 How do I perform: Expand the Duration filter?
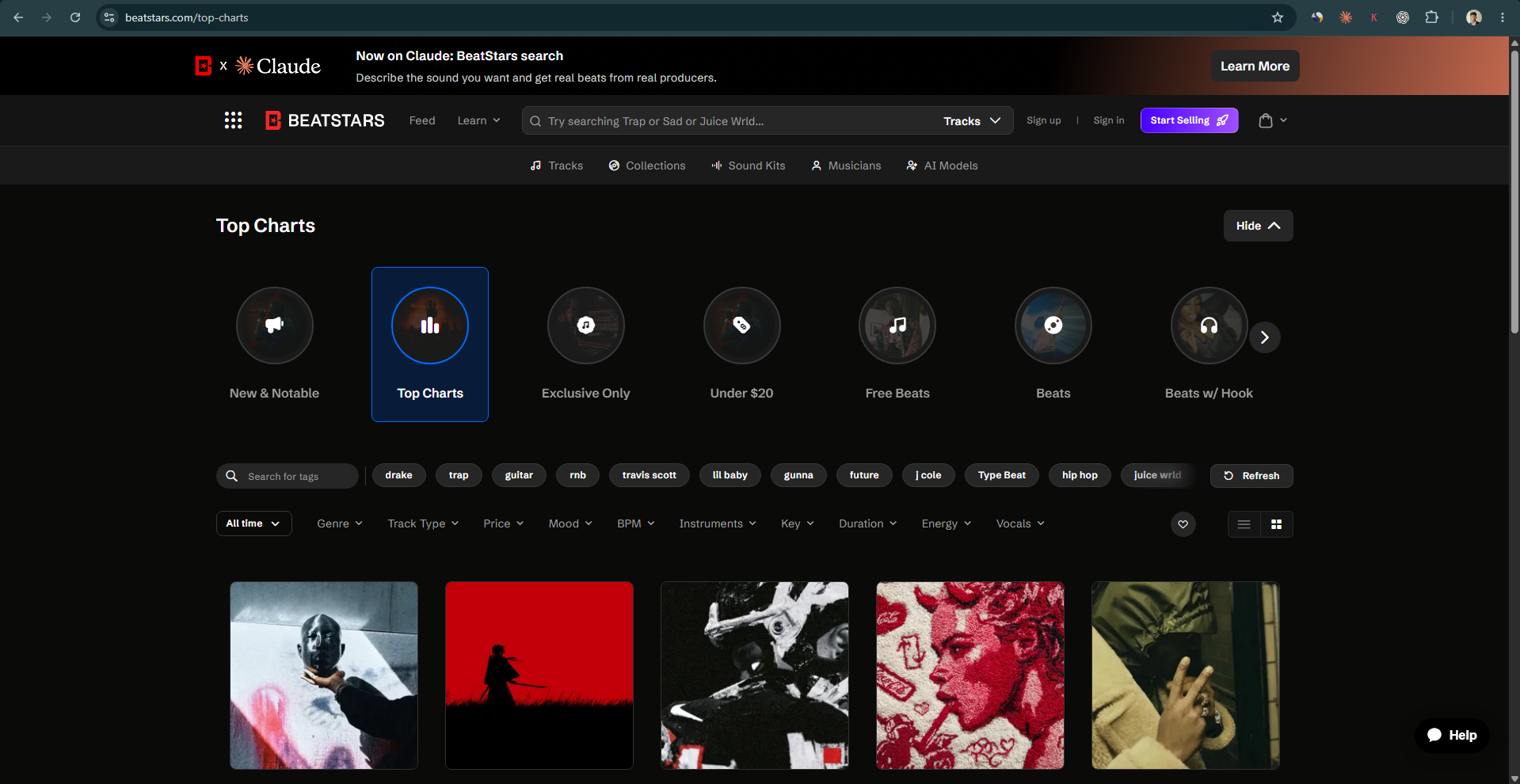tap(868, 523)
